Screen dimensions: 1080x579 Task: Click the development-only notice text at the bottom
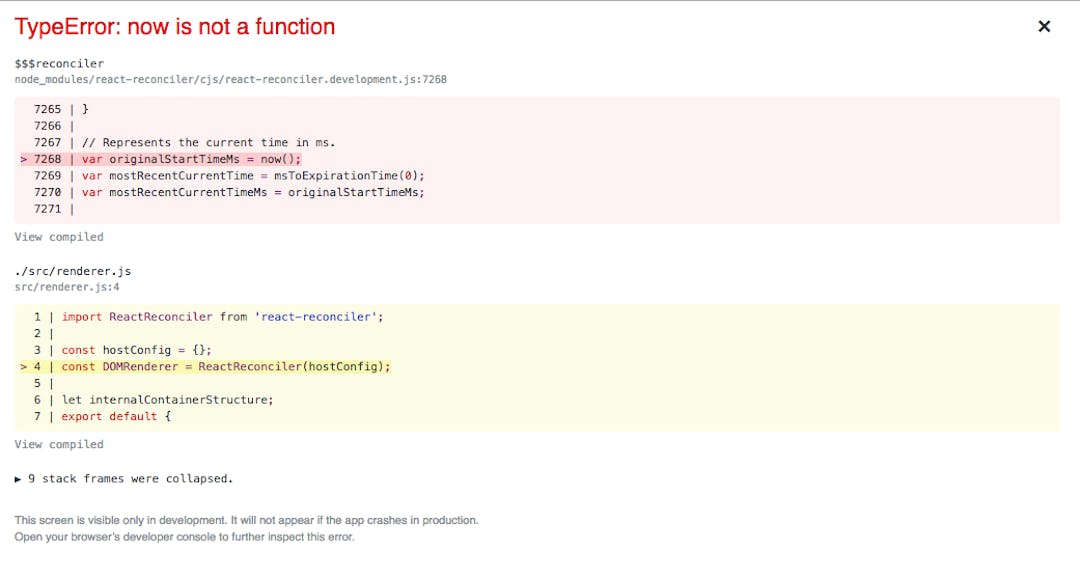pos(245,520)
